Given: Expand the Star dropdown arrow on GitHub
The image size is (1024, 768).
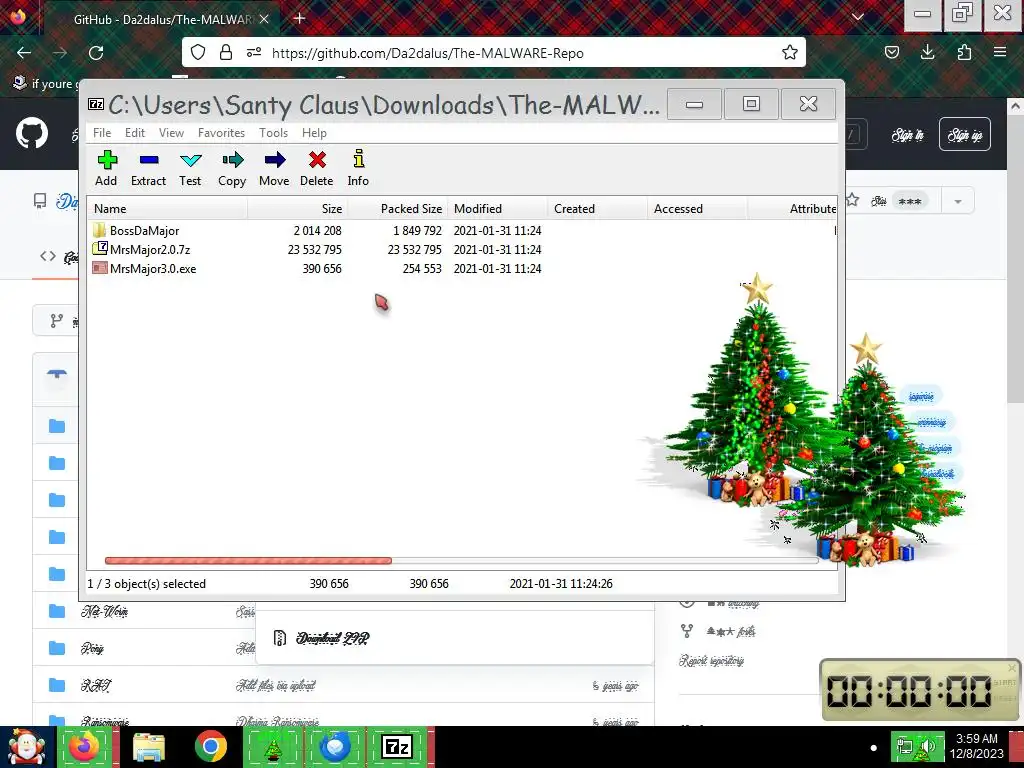Looking at the screenshot, I should click(x=958, y=201).
